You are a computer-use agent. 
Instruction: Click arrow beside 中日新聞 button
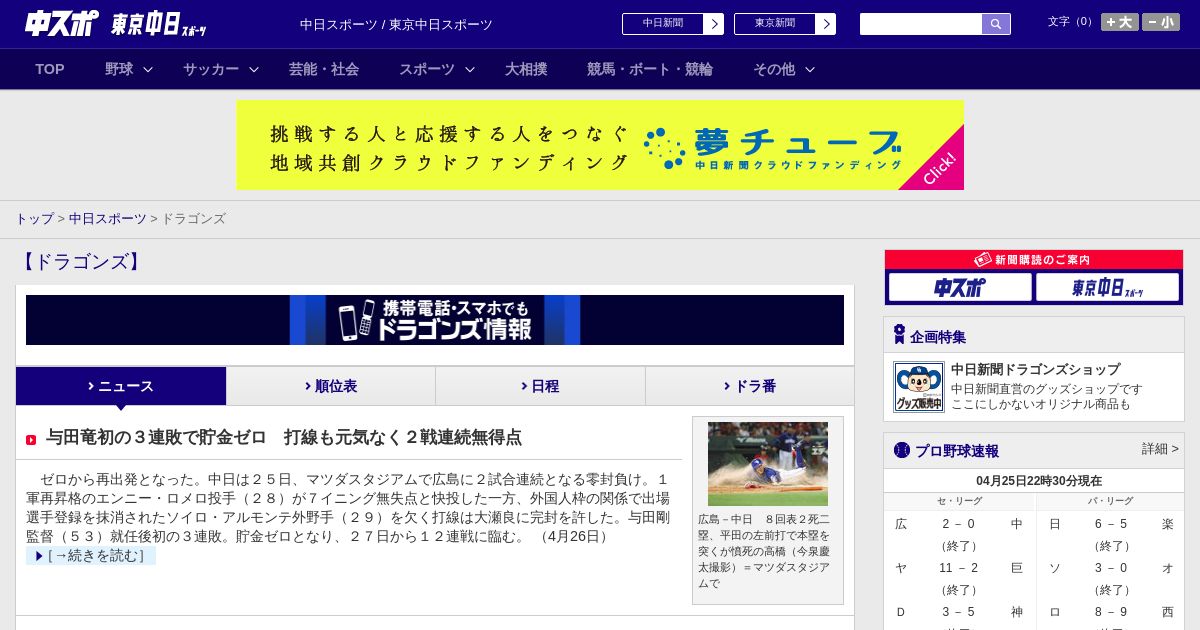(x=714, y=24)
